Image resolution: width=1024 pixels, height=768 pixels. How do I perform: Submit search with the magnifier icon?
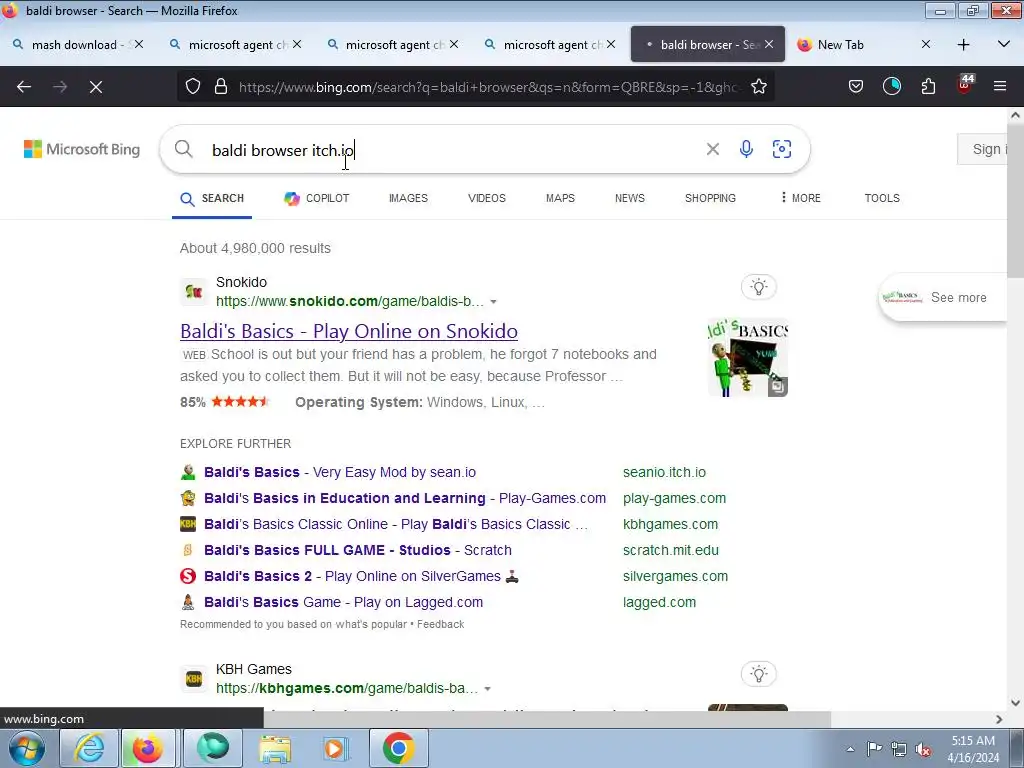click(184, 150)
